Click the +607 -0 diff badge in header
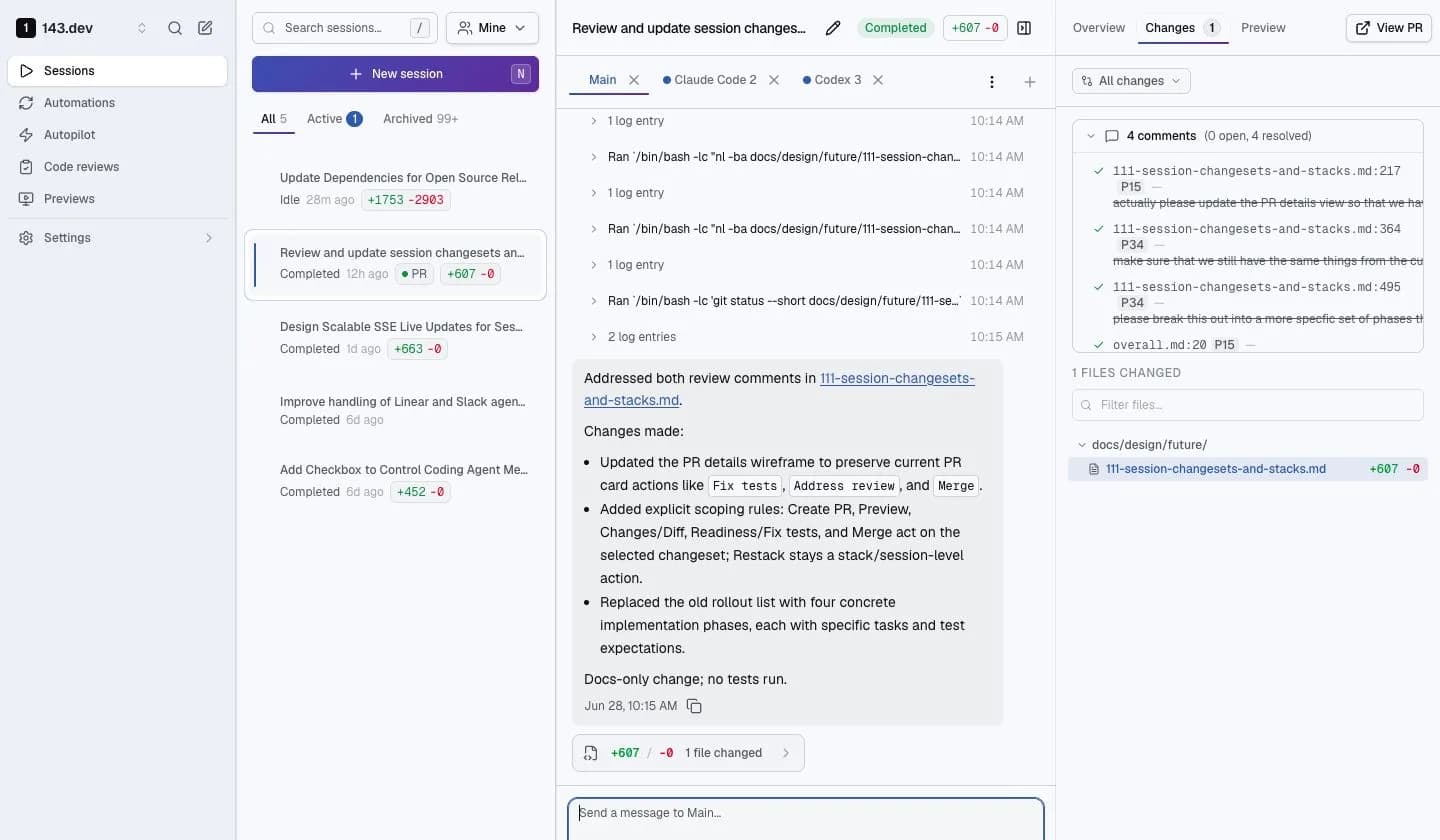The image size is (1440, 840). click(975, 28)
